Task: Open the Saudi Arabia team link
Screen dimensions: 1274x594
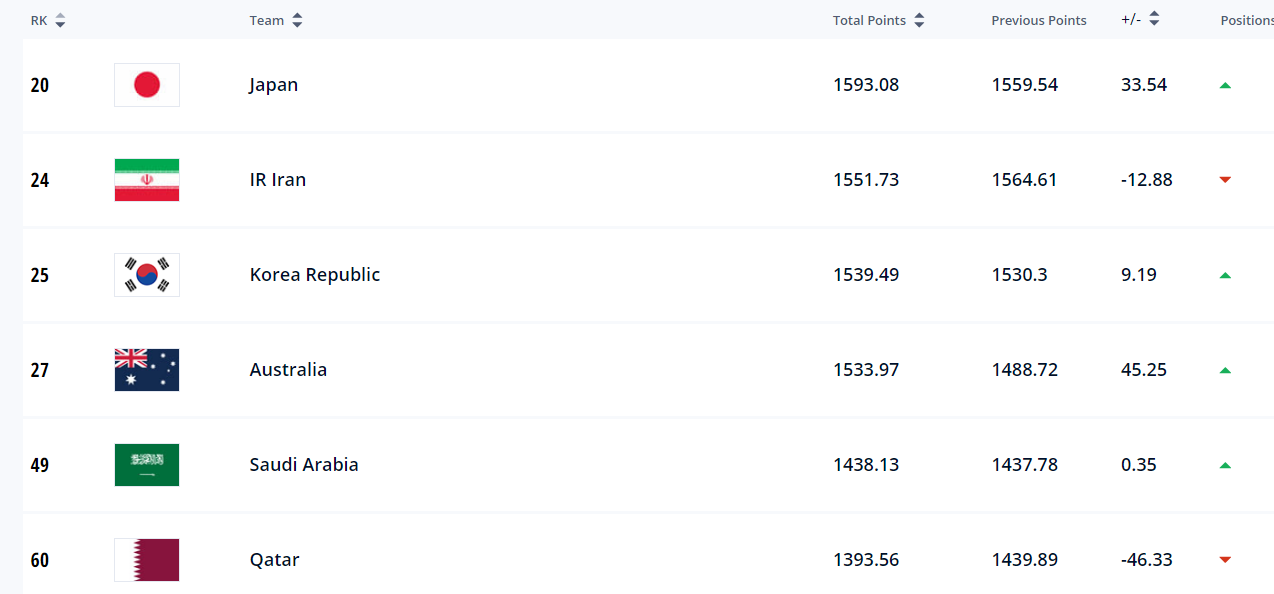Action: 303,465
